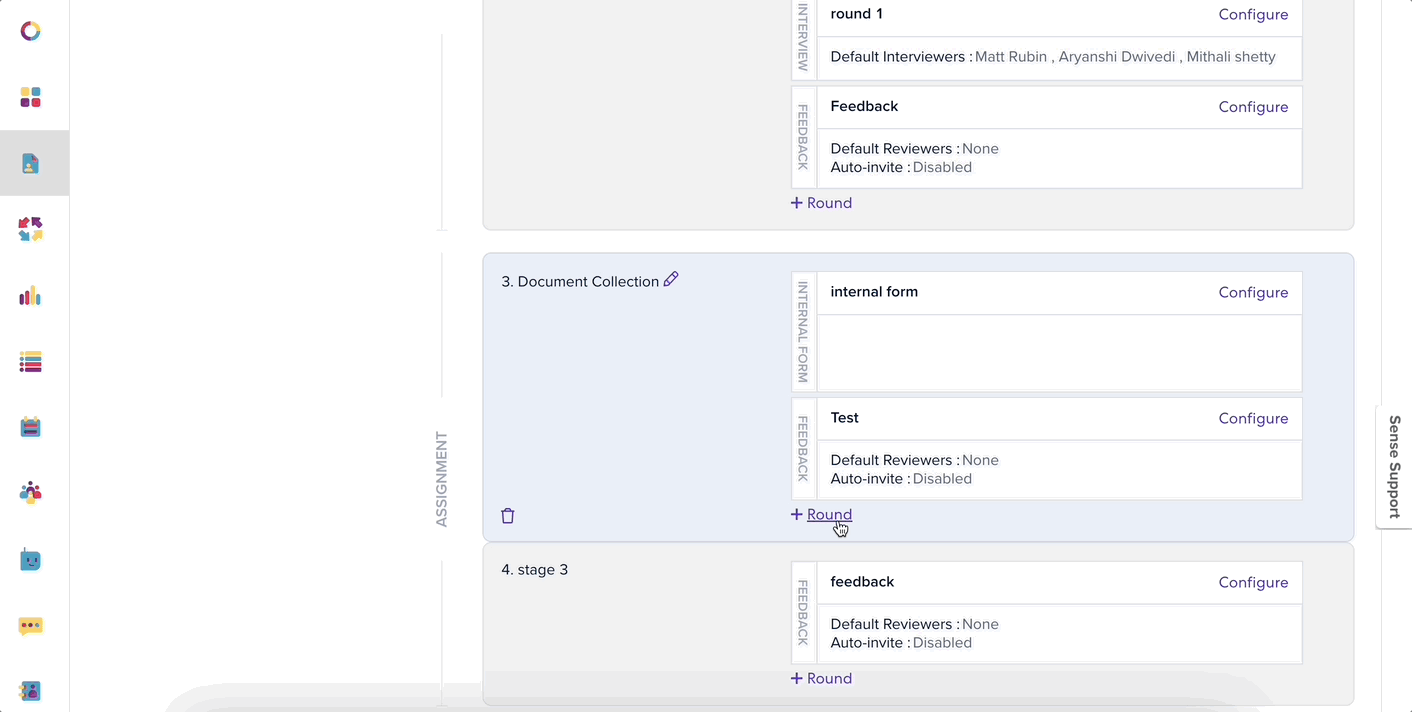
Task: Click Round under the stage 3 section
Action: (x=821, y=678)
